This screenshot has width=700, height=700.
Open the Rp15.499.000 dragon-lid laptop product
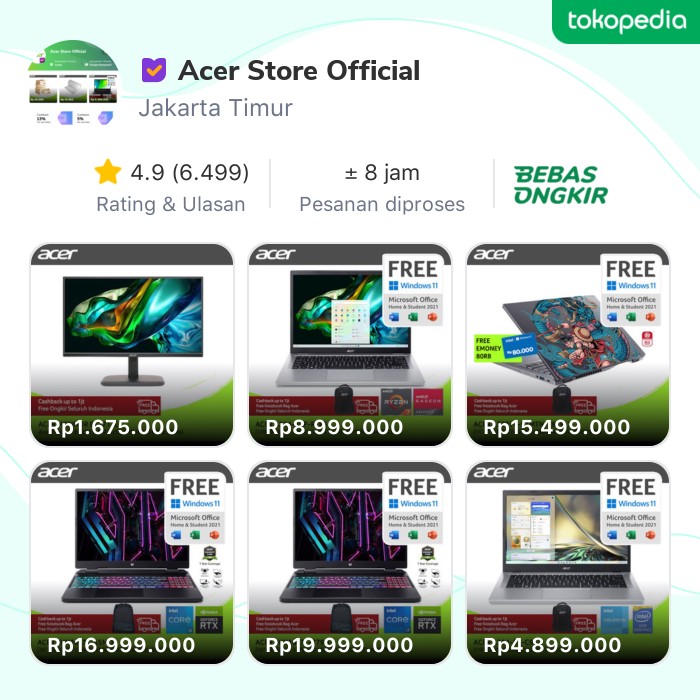567,344
